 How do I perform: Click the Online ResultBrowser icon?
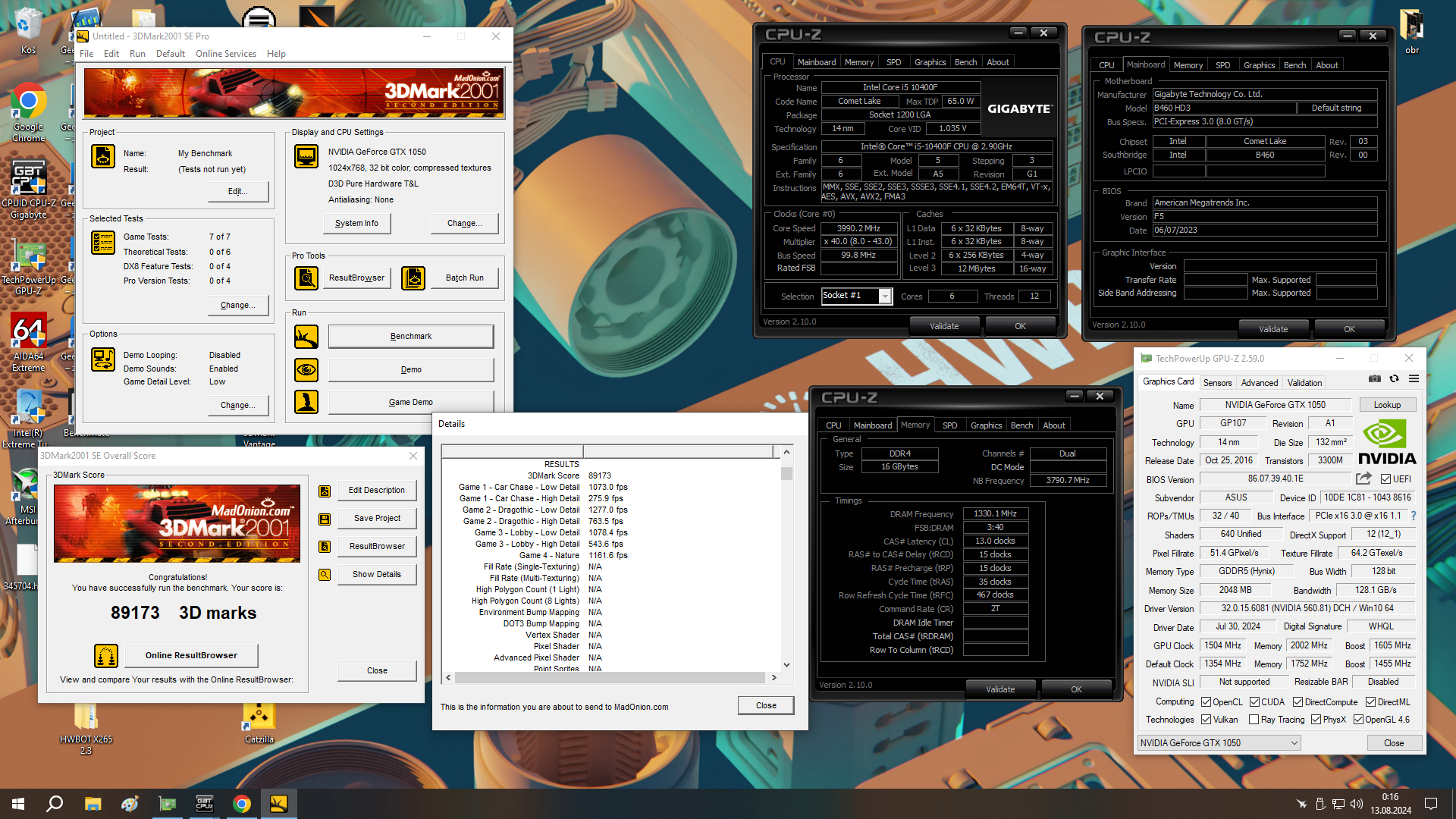(106, 656)
